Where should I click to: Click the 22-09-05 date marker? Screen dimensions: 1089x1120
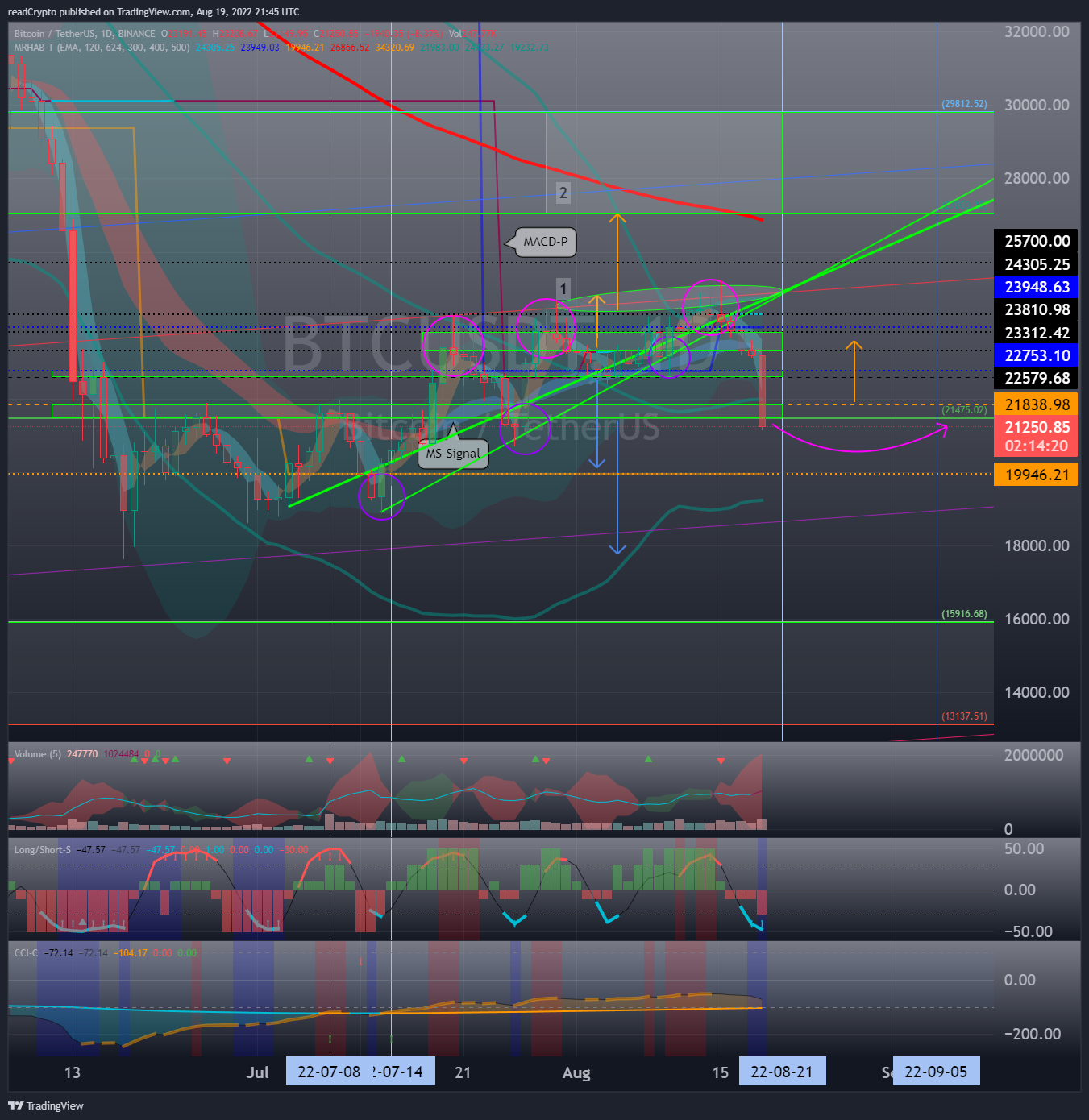(936, 1072)
